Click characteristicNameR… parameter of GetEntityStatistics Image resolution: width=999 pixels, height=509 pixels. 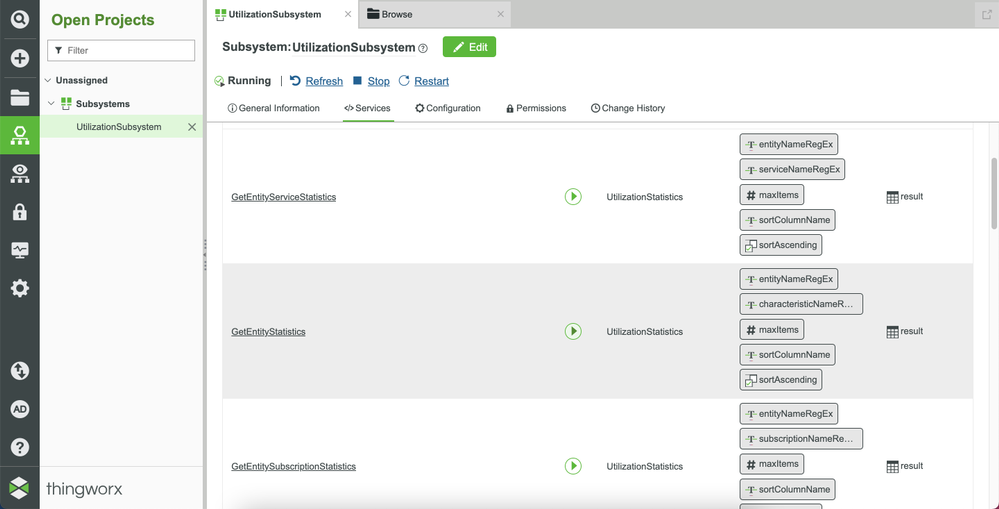pos(801,304)
